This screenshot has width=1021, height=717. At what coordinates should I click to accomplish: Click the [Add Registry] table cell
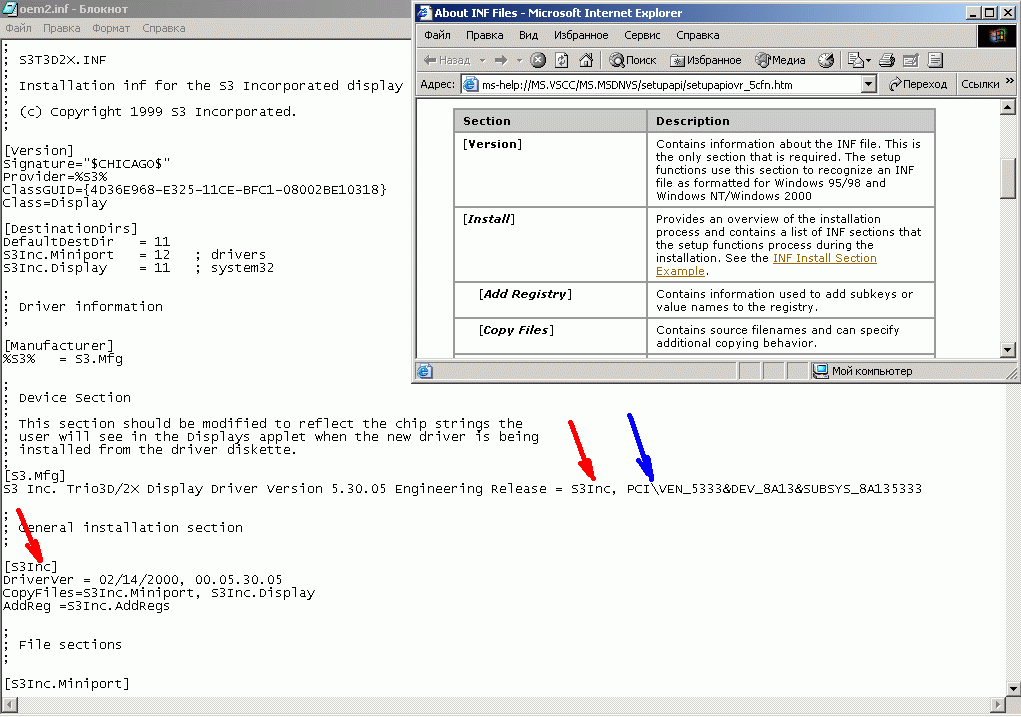[x=550, y=300]
